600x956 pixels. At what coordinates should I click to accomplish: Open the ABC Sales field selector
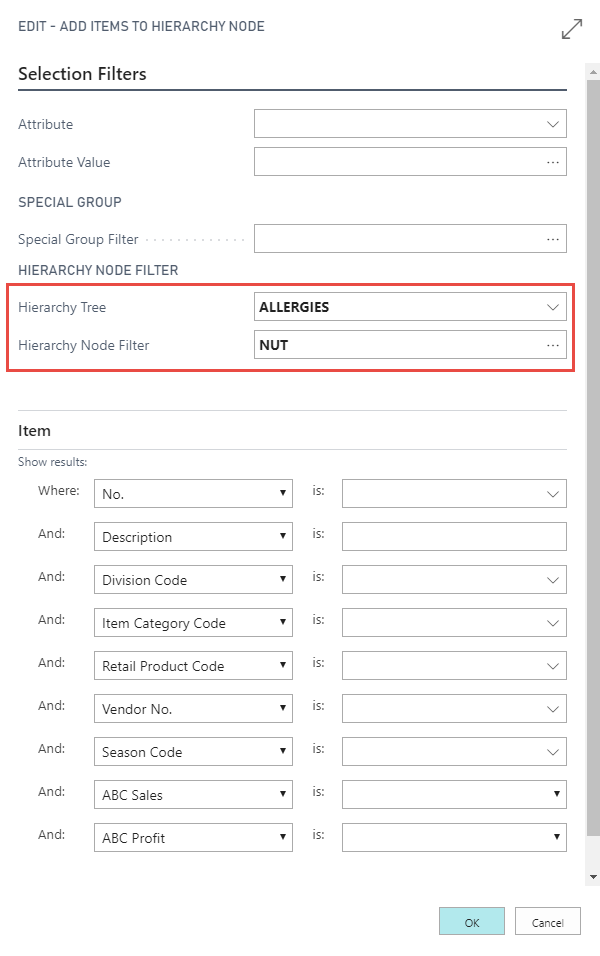pos(193,795)
